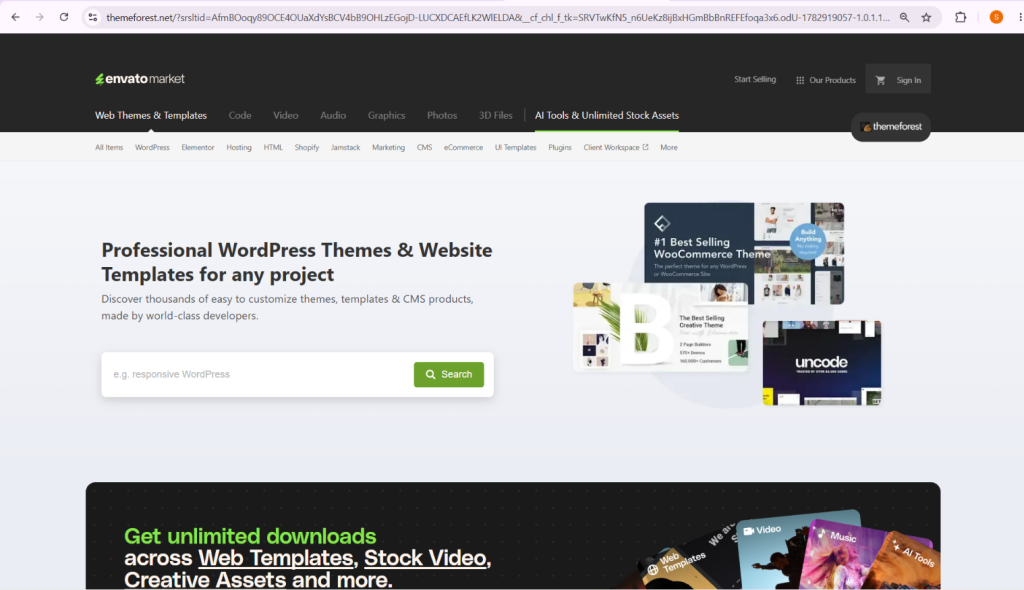Viewport: 1024px width, 590px height.
Task: Select the 3D Files category tab
Action: (496, 116)
